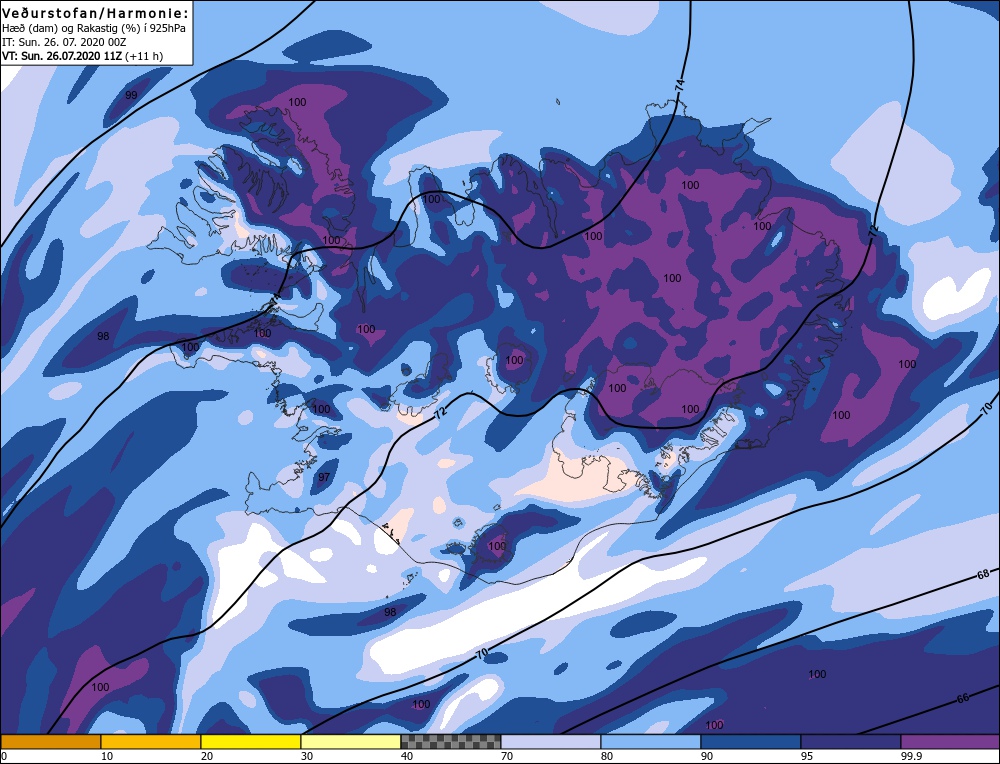Click the "Hæð (dam) og Rakastig (%) í 925hPa" line

pyautogui.click(x=94, y=29)
